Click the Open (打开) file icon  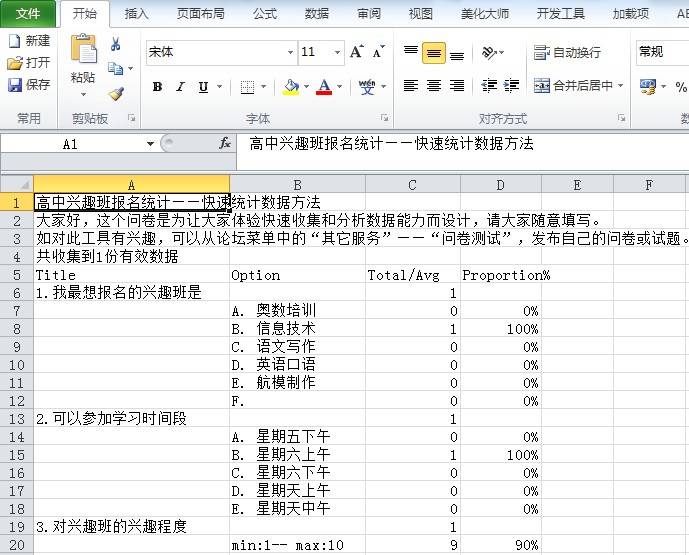tap(14, 63)
